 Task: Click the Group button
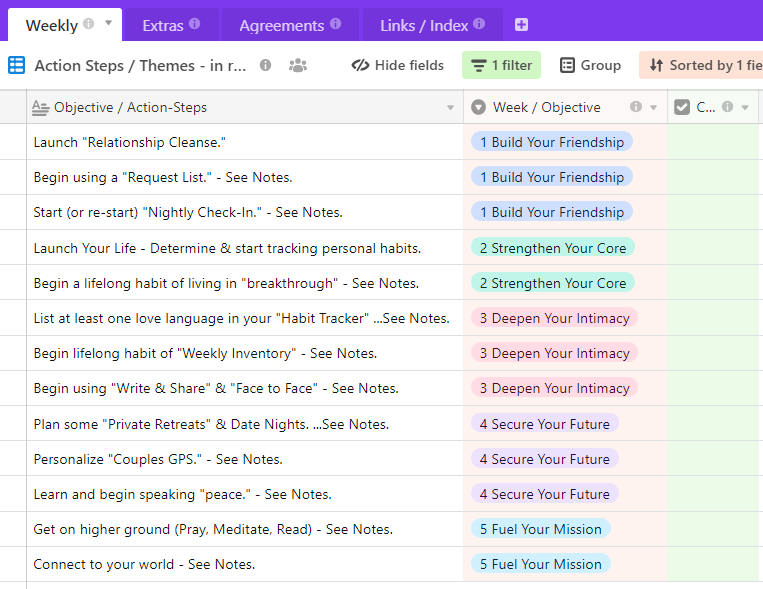[590, 65]
